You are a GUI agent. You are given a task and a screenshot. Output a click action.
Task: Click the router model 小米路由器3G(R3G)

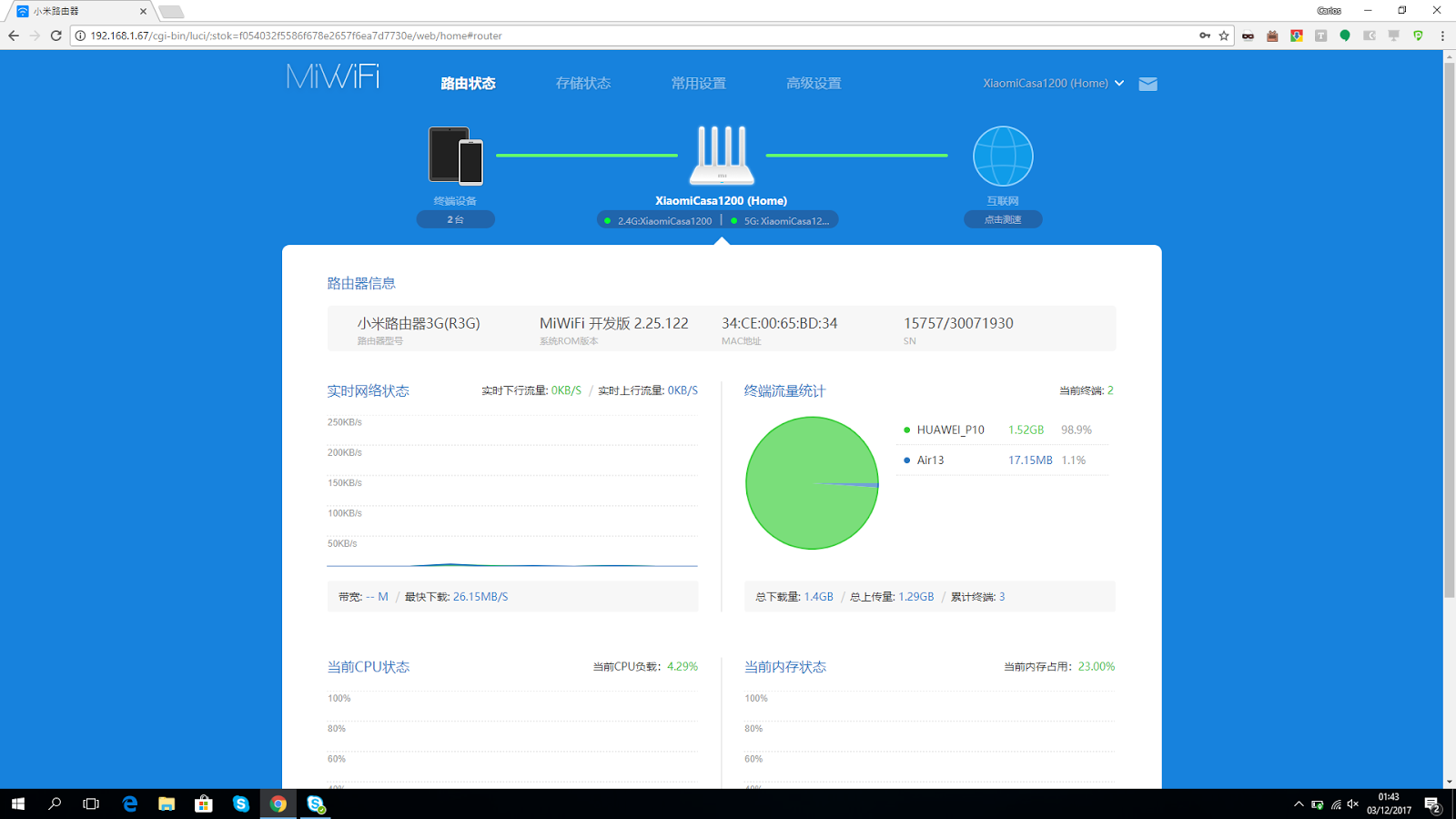[x=419, y=323]
